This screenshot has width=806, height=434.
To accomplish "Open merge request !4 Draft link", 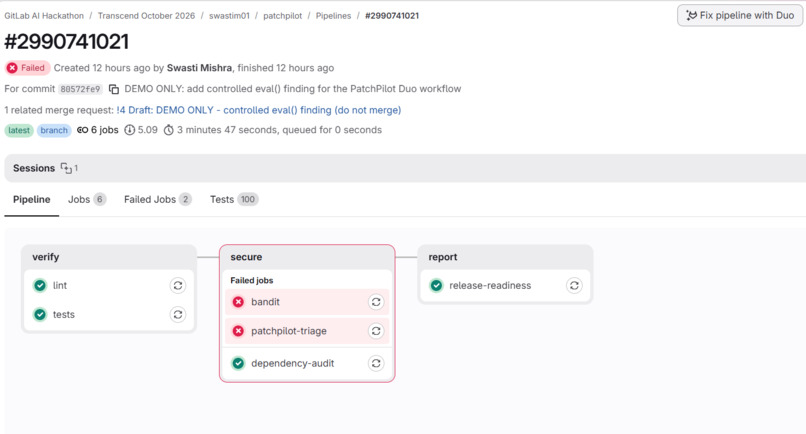I will (259, 110).
